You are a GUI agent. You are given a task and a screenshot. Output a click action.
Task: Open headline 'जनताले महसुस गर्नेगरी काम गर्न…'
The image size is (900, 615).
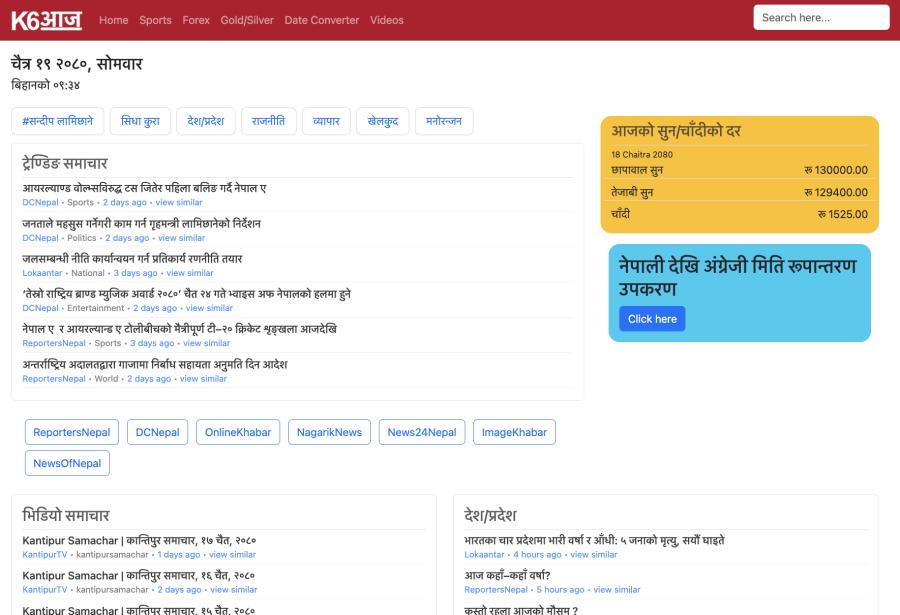tap(141, 223)
